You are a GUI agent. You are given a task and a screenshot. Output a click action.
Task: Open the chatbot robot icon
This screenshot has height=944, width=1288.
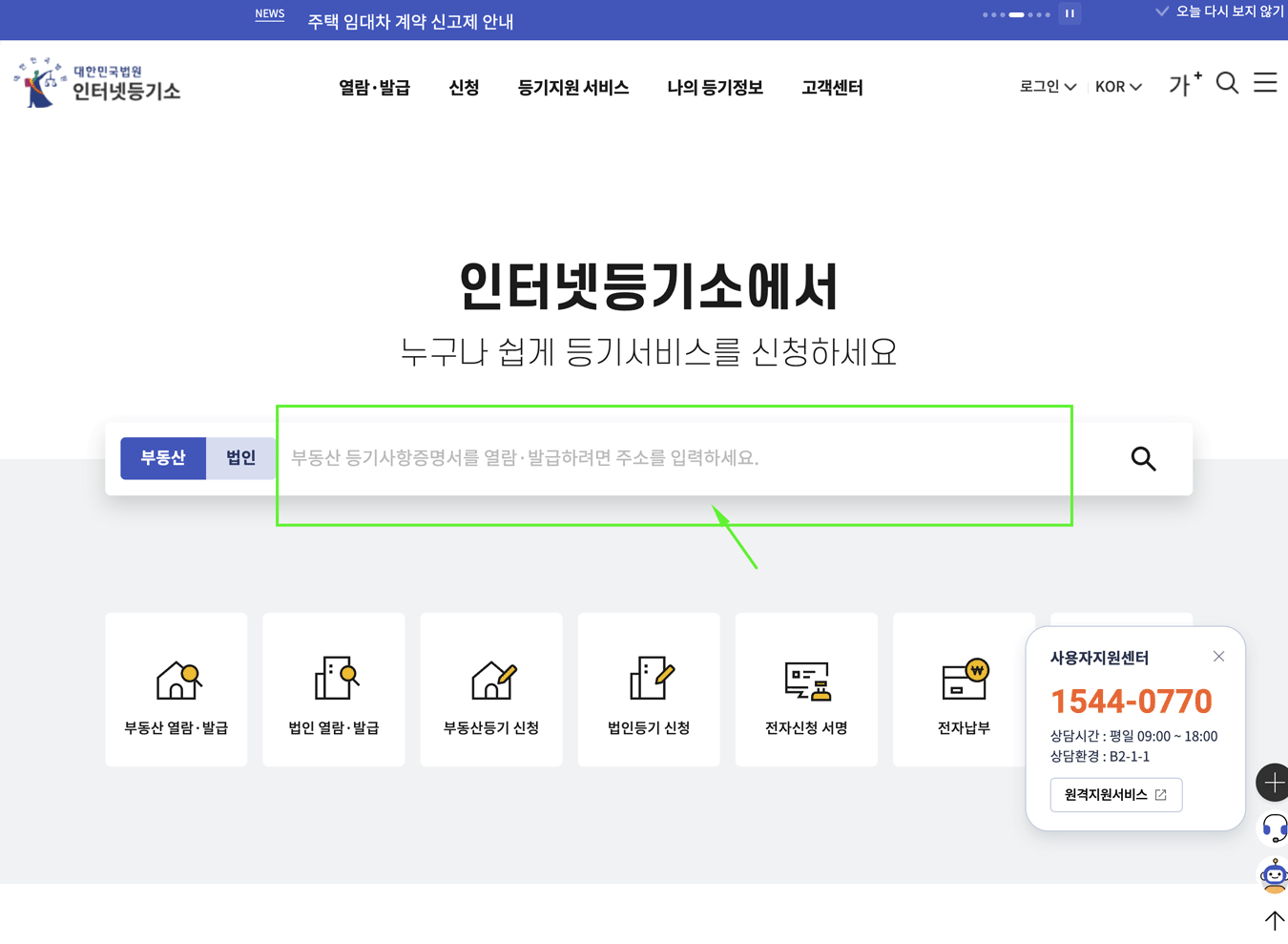click(1274, 874)
